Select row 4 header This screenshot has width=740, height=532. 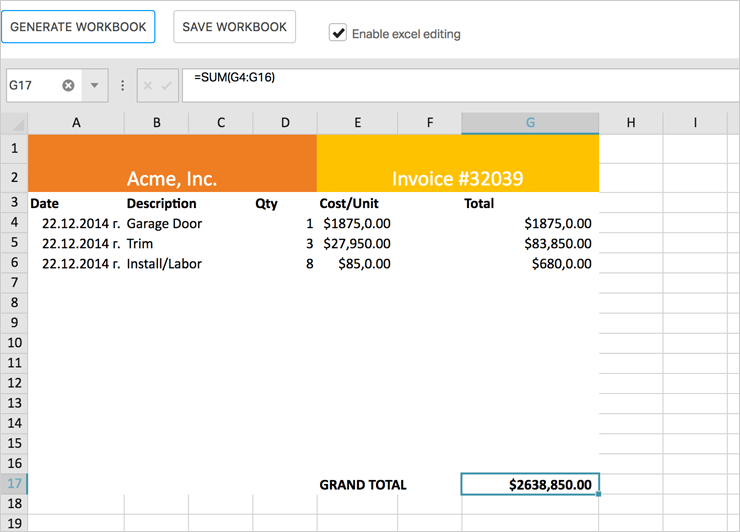pos(14,222)
